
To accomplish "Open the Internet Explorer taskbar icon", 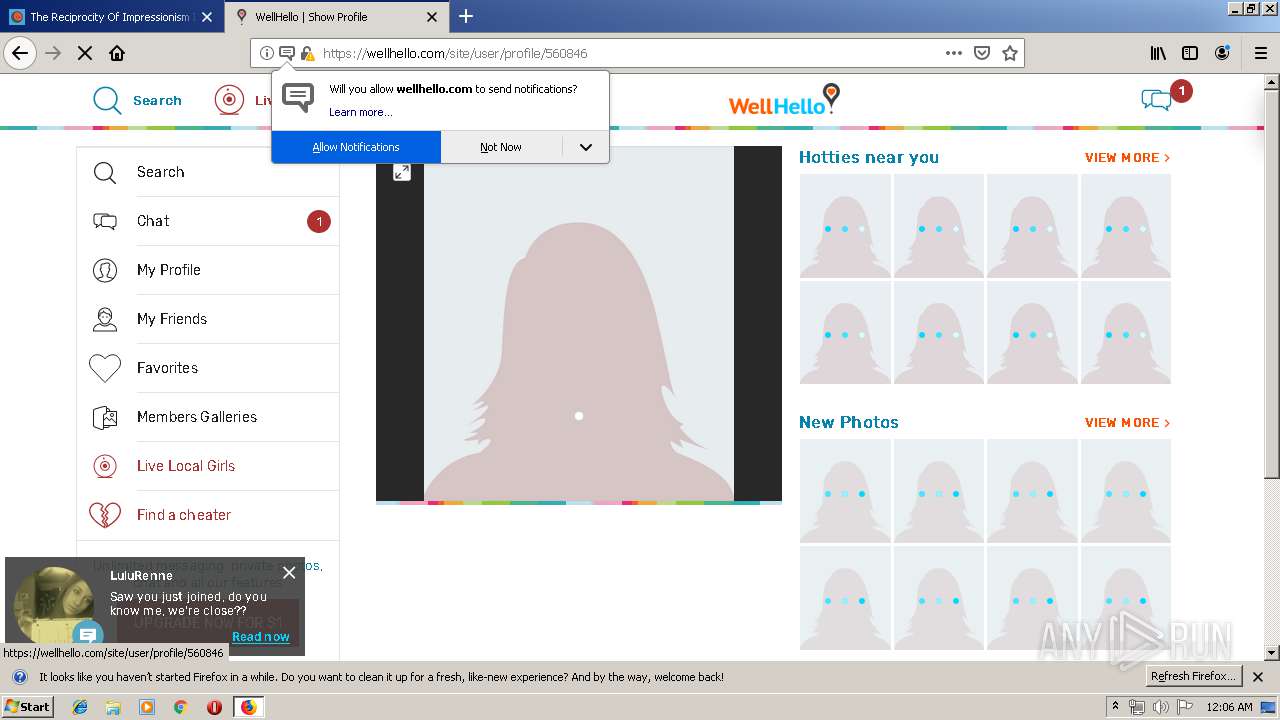I will tap(80, 707).
